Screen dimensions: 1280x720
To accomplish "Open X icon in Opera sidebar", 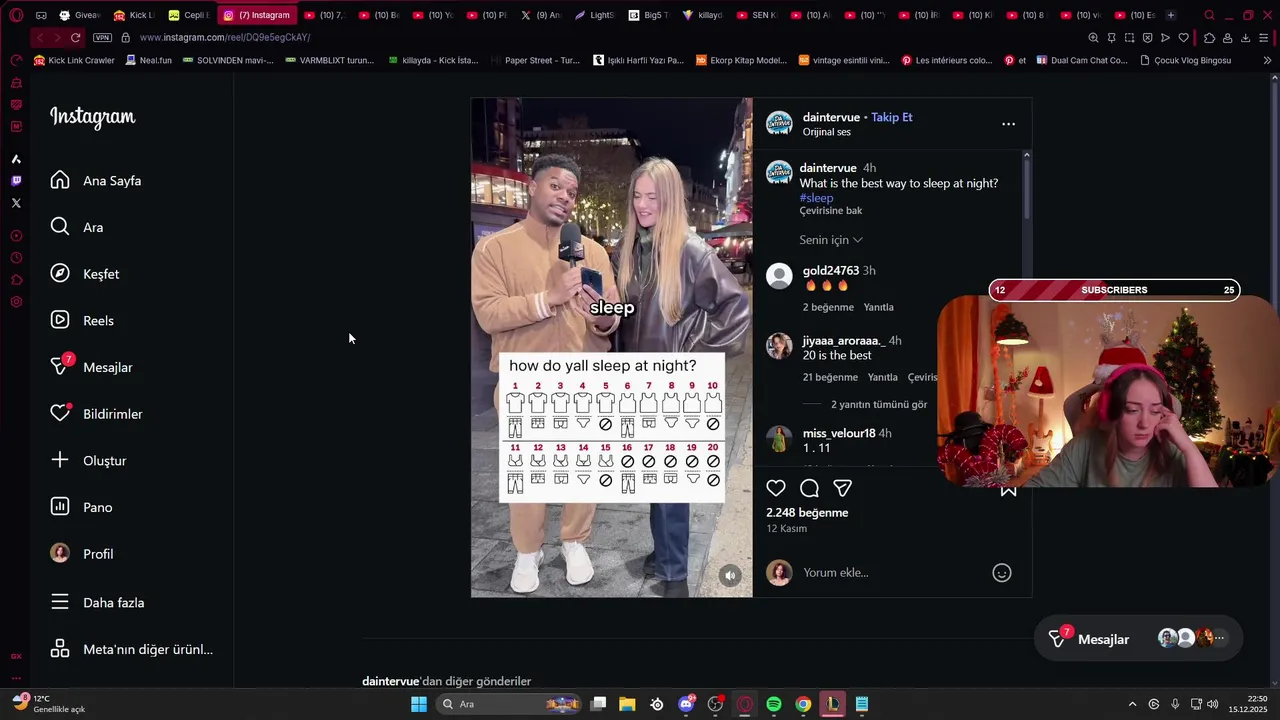I will [16, 203].
